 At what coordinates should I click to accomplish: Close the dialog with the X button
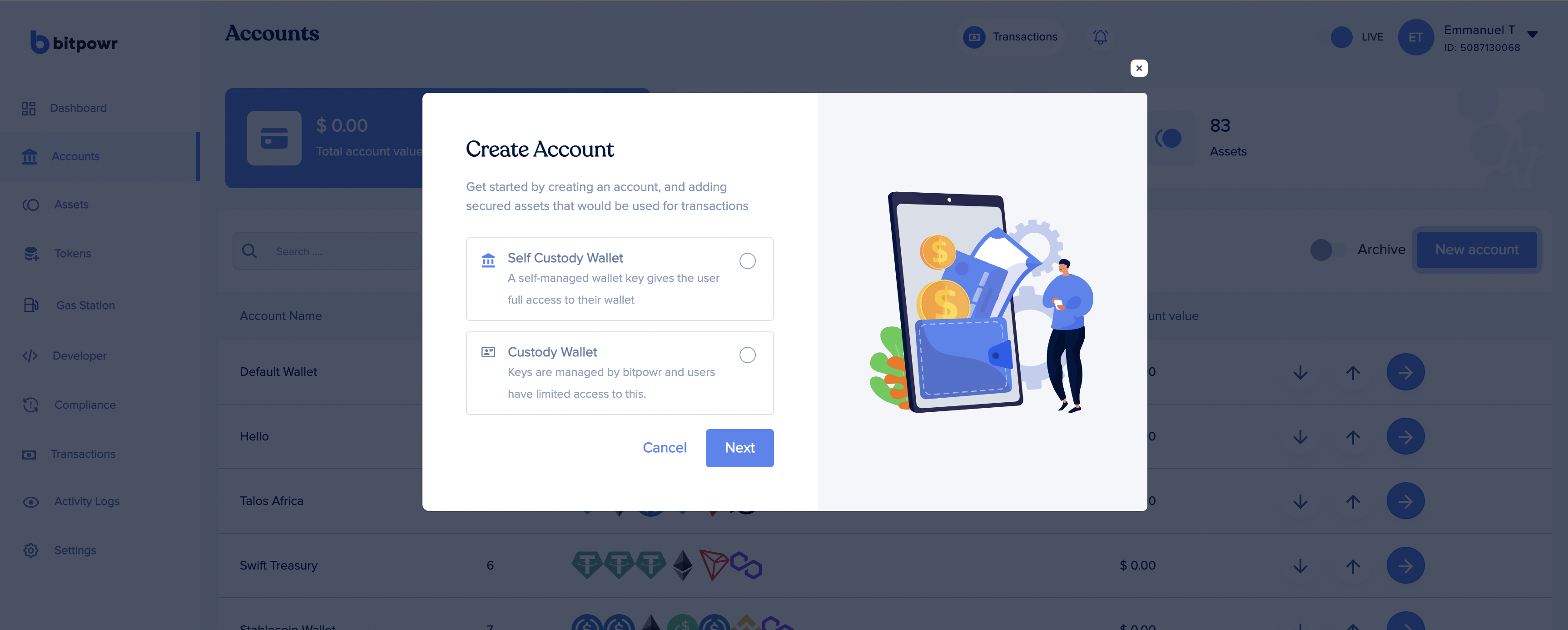pyautogui.click(x=1138, y=68)
